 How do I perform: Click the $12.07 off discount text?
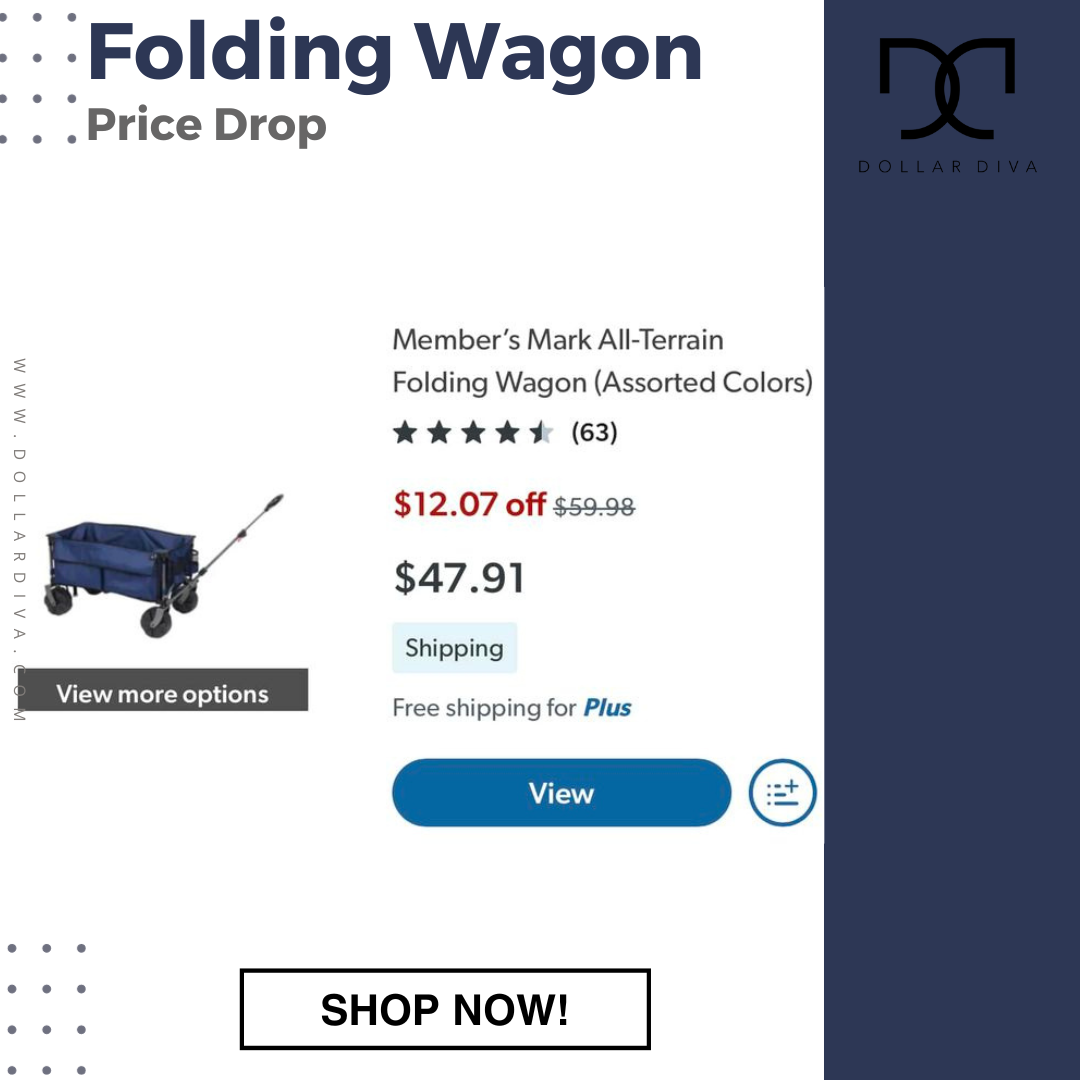click(470, 504)
